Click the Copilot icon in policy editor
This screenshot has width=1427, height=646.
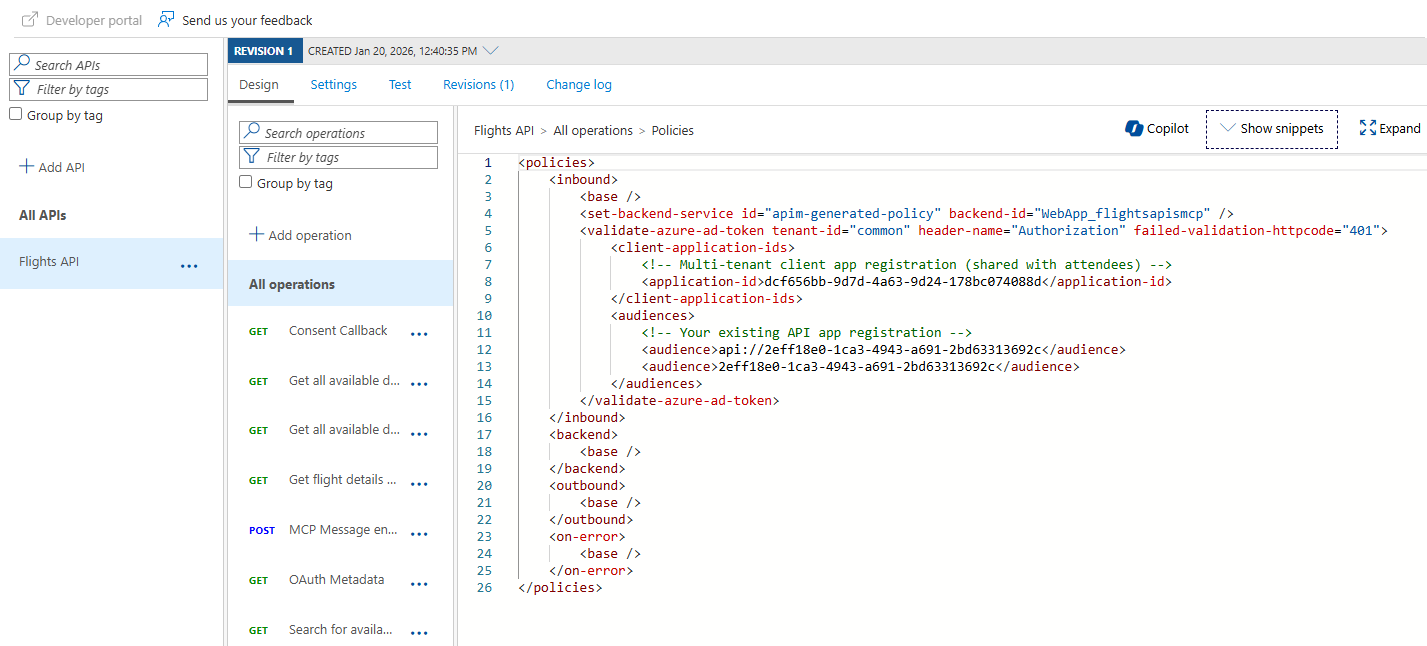click(x=1134, y=128)
